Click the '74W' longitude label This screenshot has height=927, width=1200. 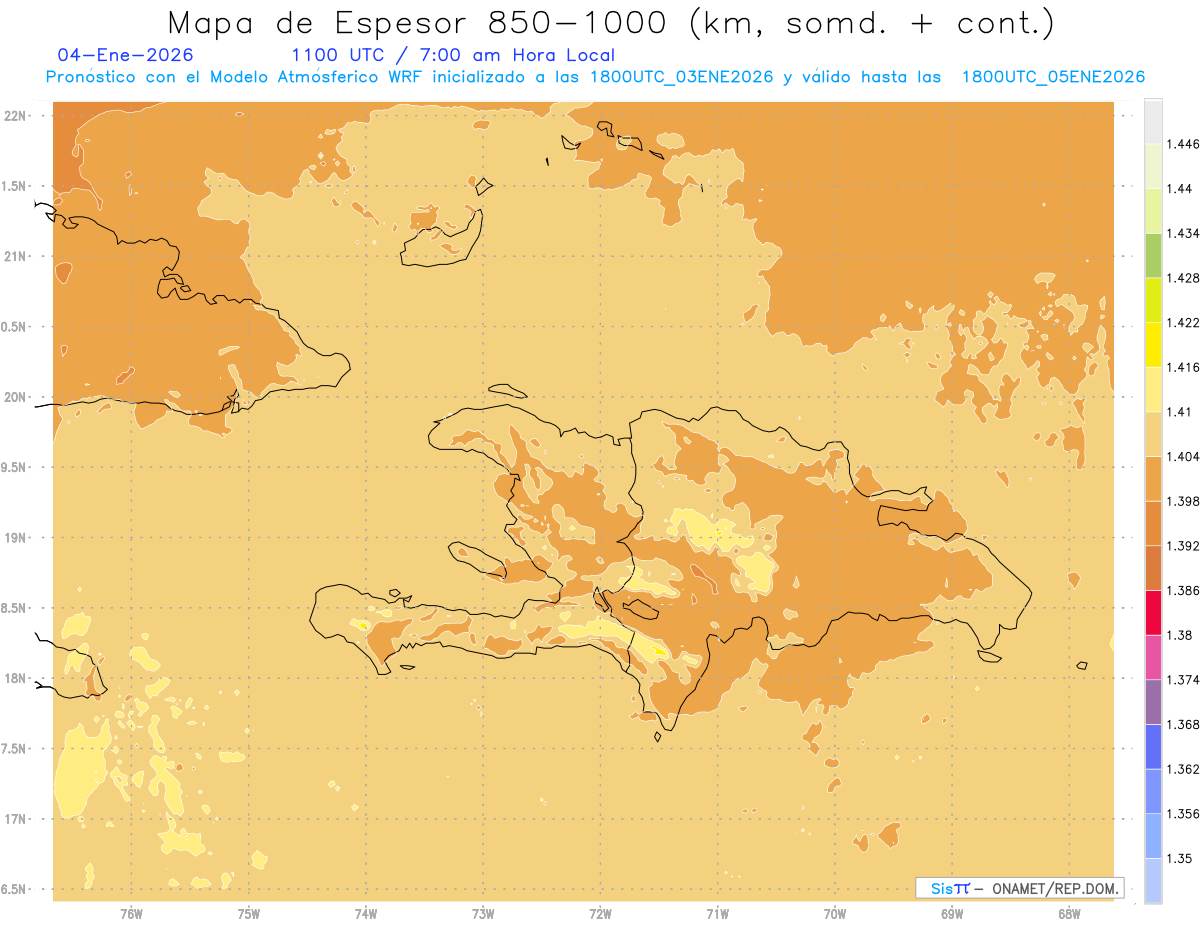point(366,914)
